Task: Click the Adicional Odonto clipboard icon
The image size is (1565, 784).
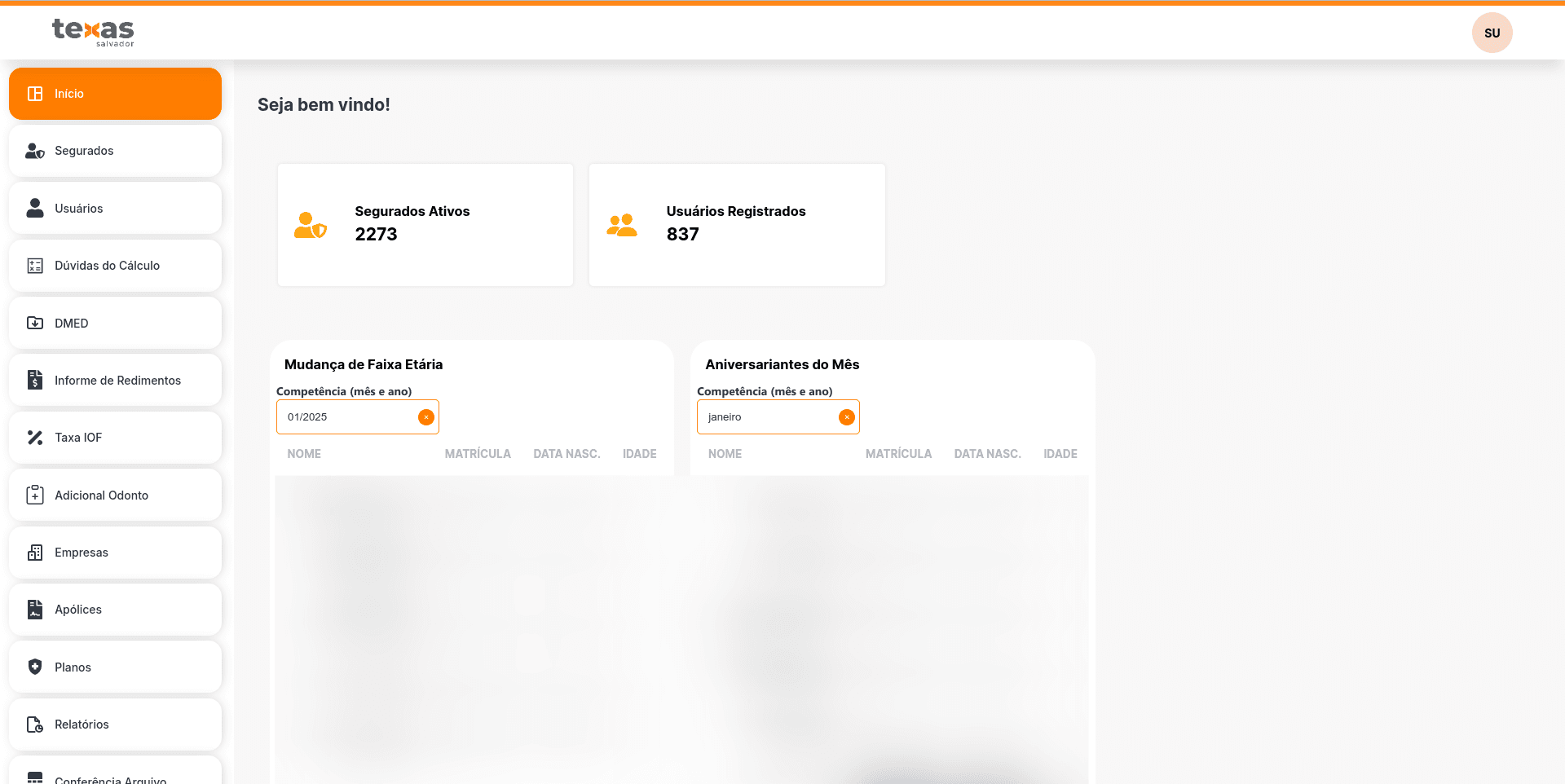Action: point(35,496)
